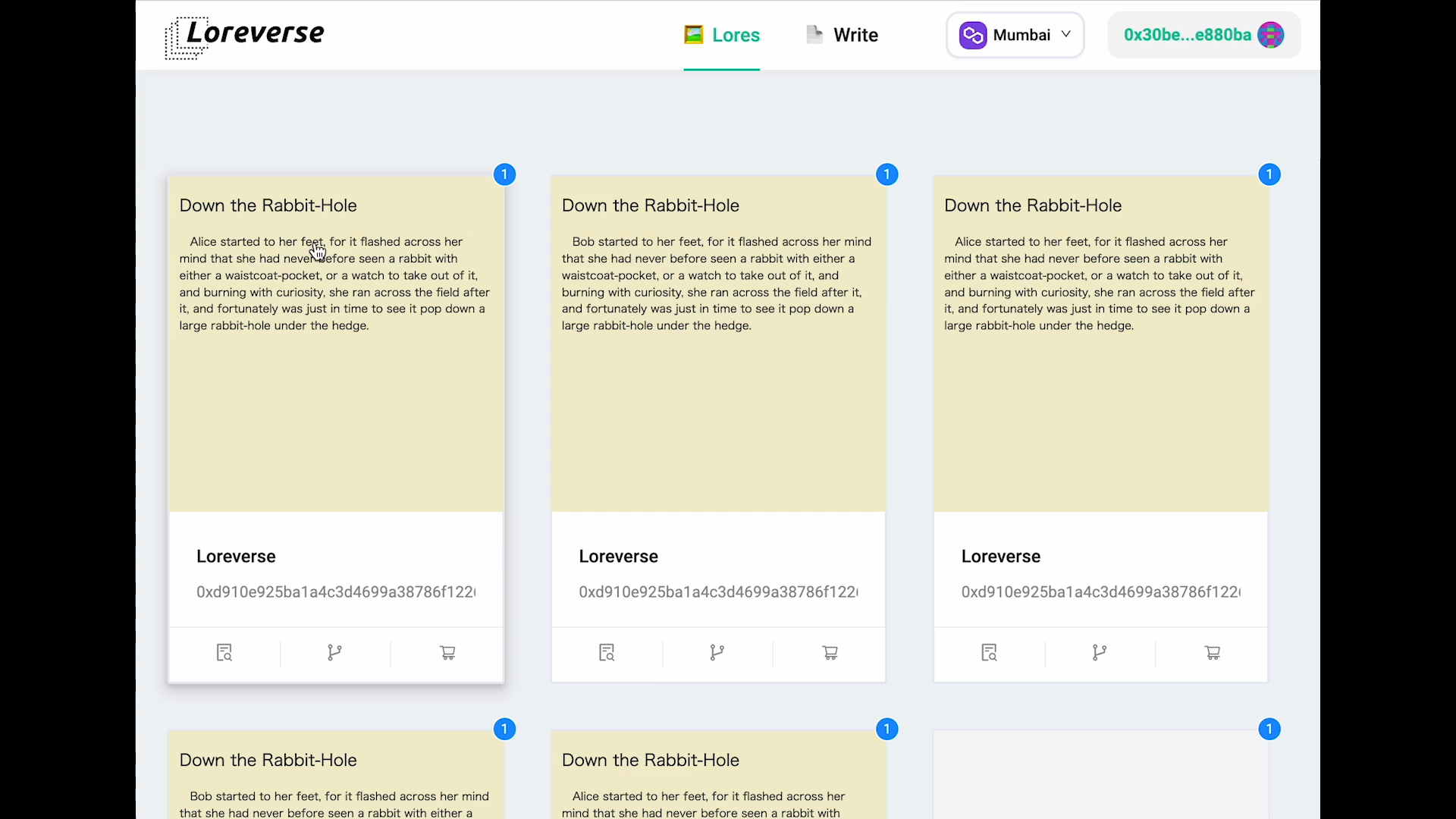Fork icon on top-row Bob card
Viewport: 1456px width, 819px height.
click(717, 653)
